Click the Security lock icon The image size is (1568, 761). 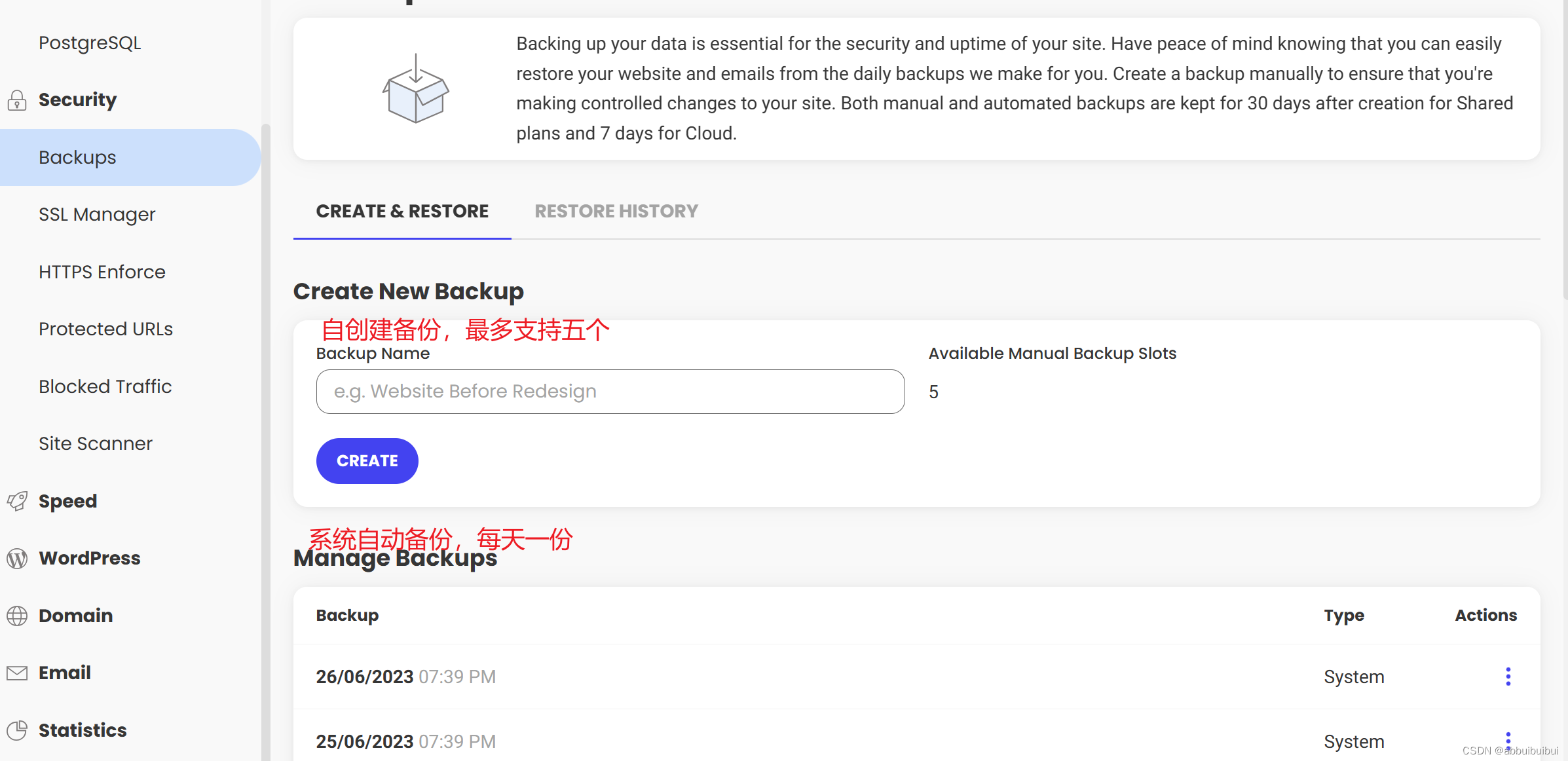pos(16,100)
